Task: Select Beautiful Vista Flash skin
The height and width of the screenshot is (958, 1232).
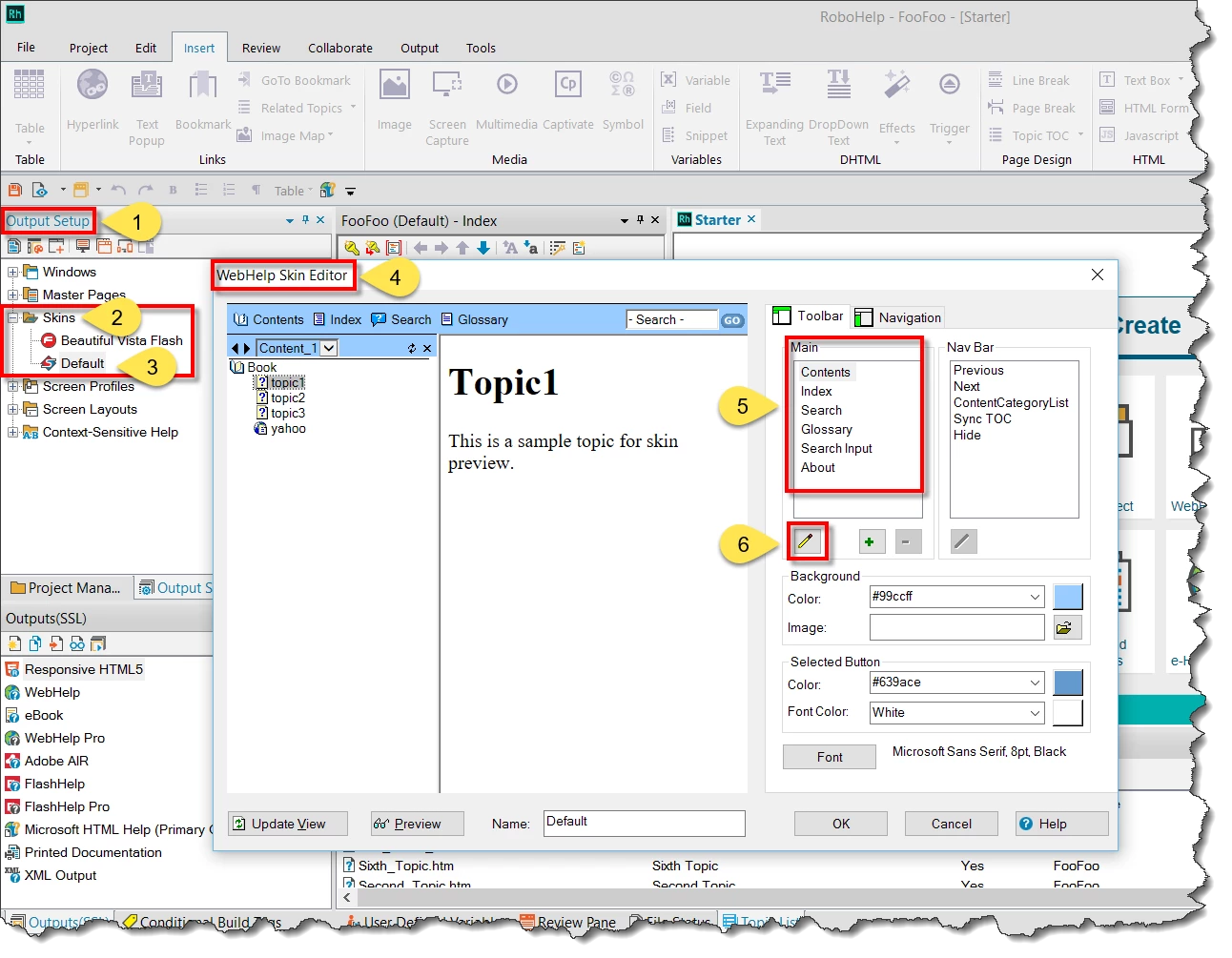Action: [122, 340]
